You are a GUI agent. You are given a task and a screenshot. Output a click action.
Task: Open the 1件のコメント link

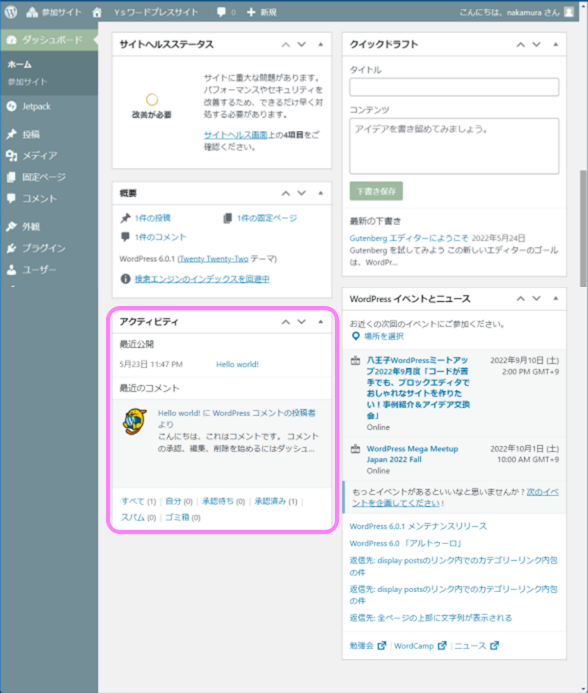tap(160, 237)
